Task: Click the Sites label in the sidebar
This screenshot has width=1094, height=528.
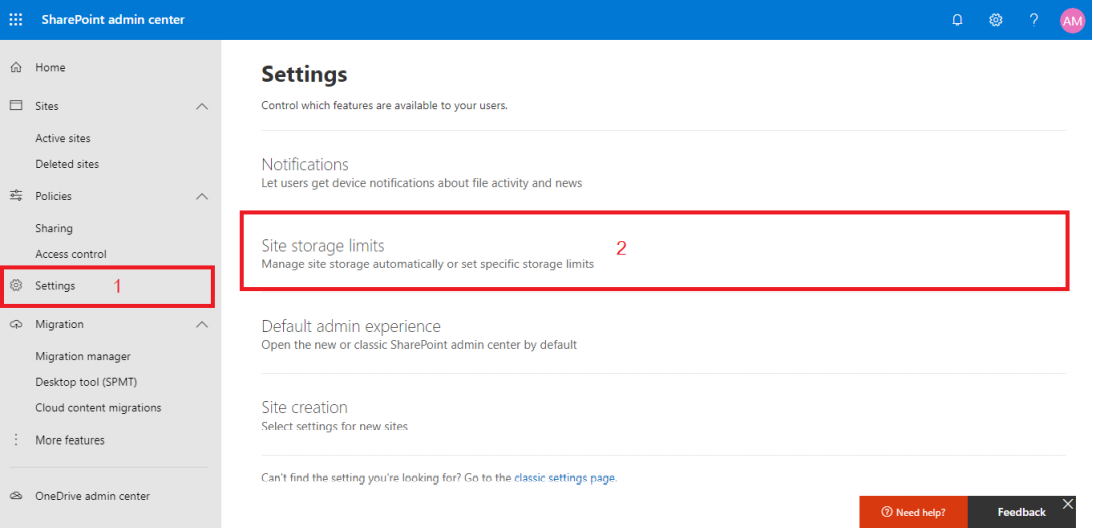Action: pyautogui.click(x=47, y=106)
